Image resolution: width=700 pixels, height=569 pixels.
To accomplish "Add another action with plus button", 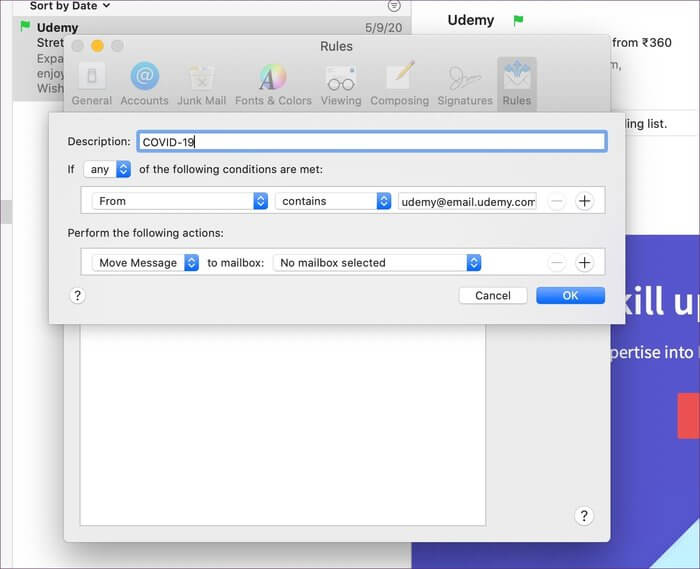I will tap(585, 263).
